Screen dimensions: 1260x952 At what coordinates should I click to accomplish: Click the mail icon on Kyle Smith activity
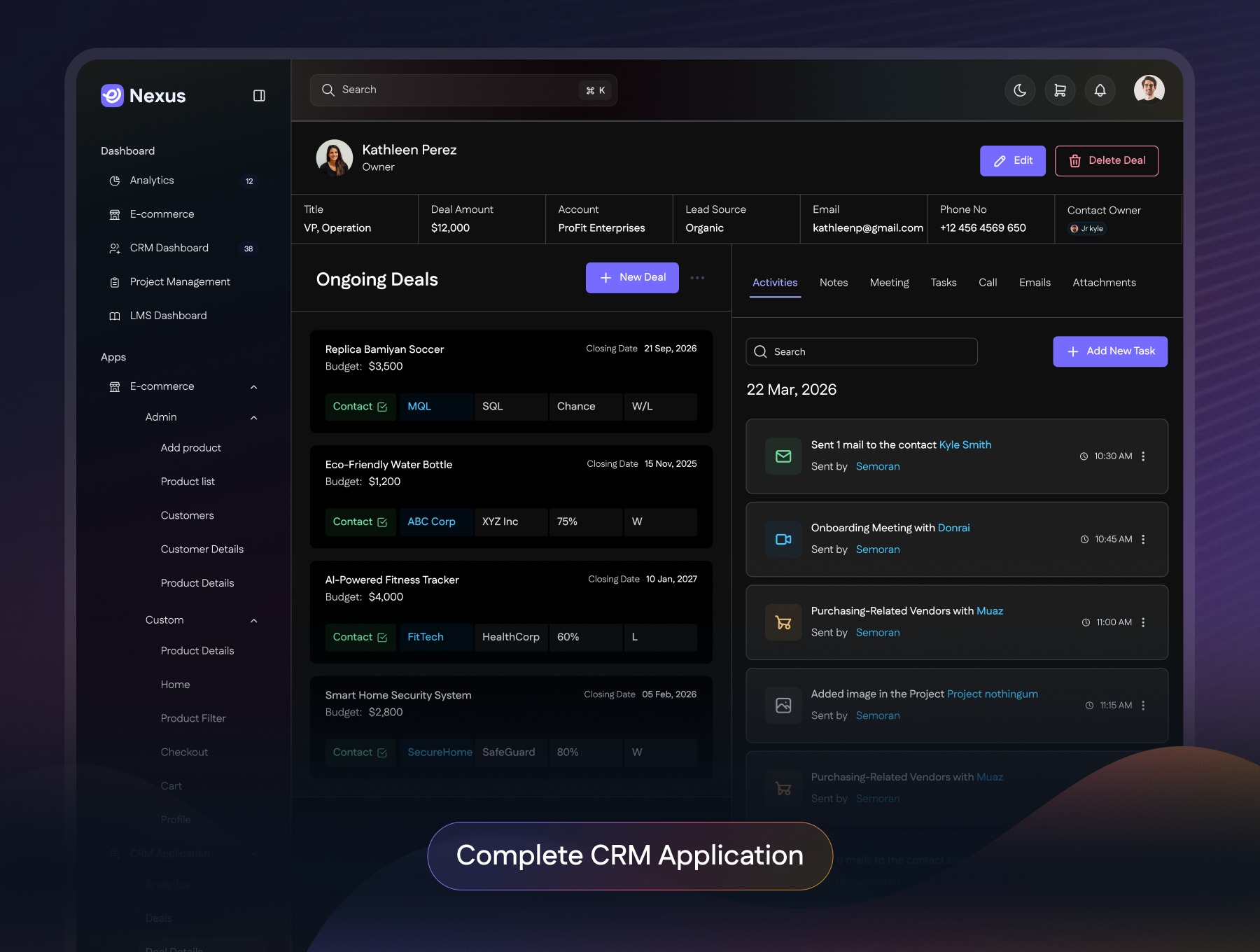tap(783, 457)
